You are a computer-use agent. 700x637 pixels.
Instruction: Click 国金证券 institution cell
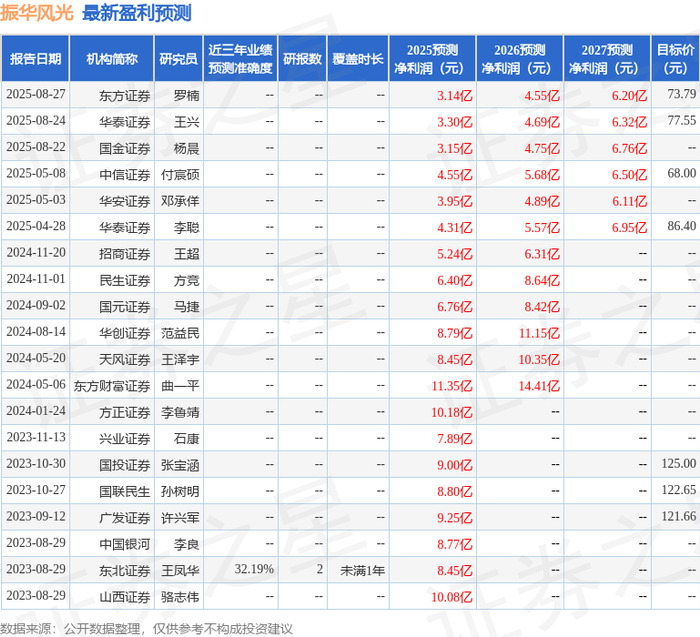[x=125, y=148]
